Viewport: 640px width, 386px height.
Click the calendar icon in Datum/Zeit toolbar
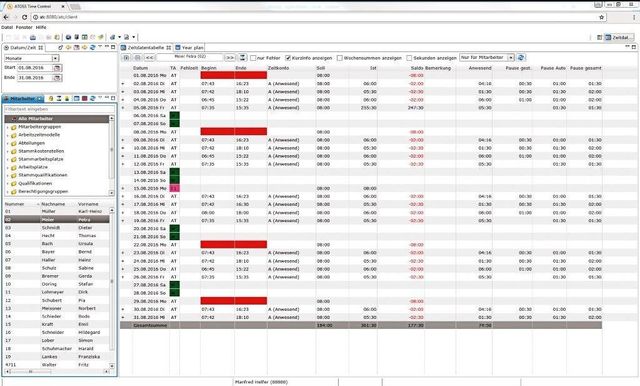click(76, 48)
